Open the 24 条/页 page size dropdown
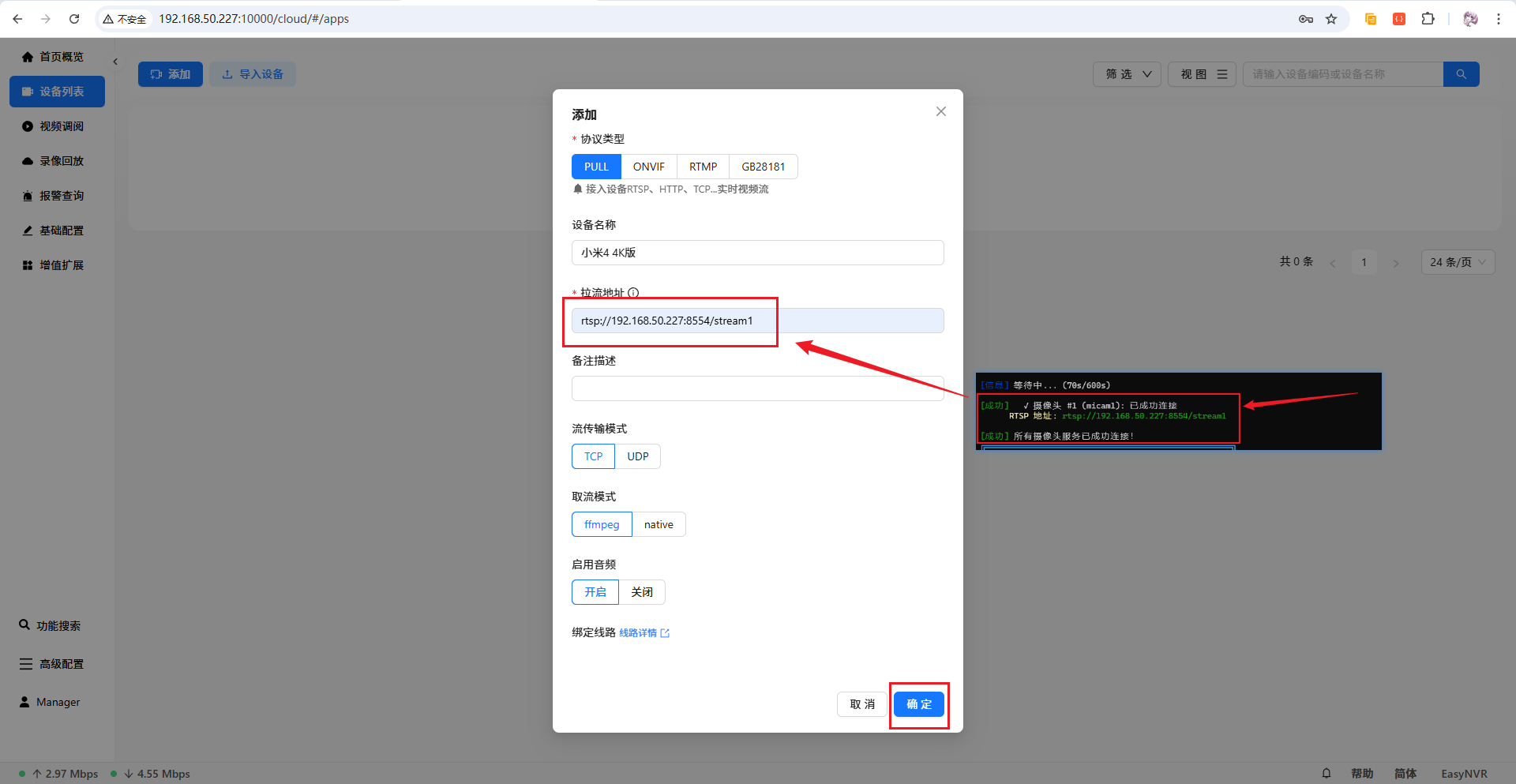1516x784 pixels. pyautogui.click(x=1457, y=262)
